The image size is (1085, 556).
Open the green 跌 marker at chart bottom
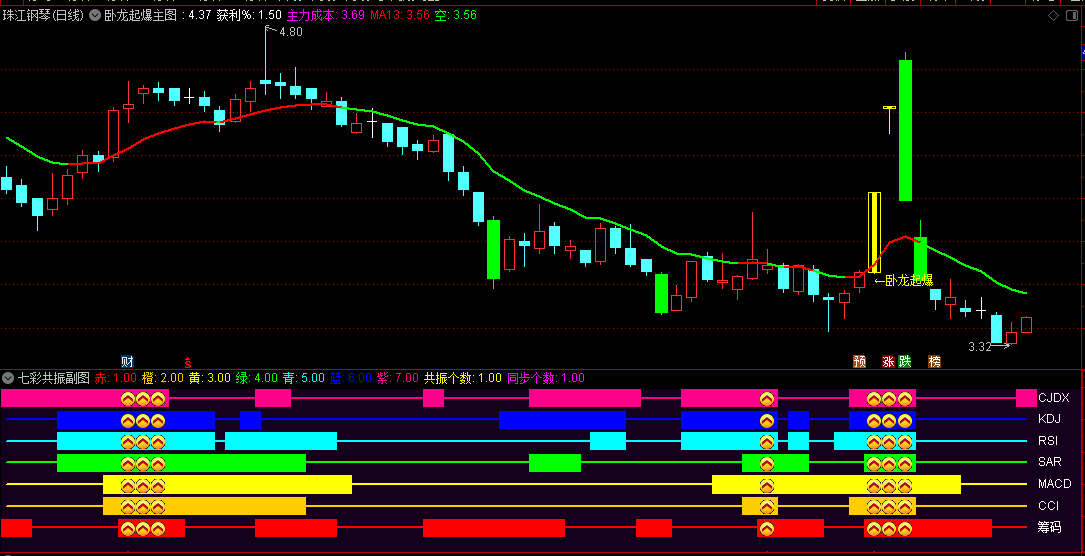[x=904, y=362]
